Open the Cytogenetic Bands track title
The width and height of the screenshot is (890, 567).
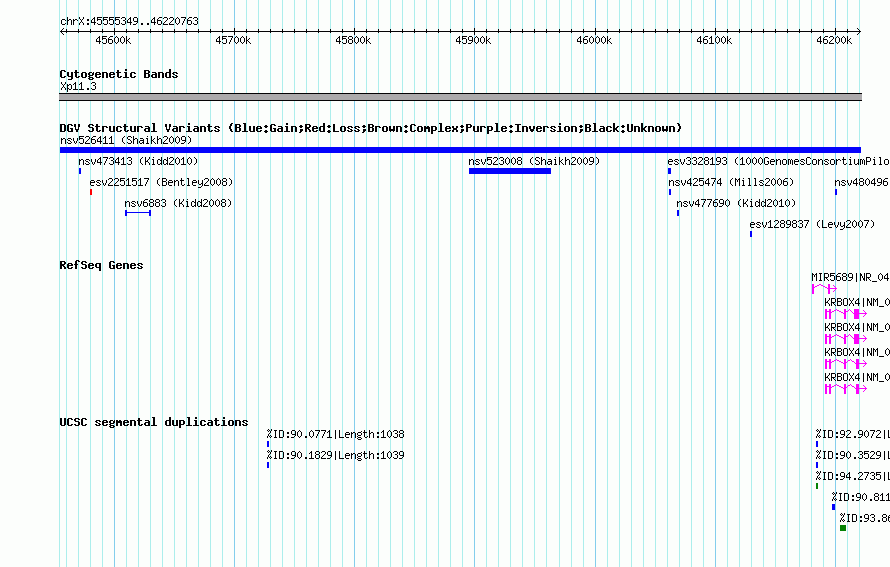(x=119, y=74)
